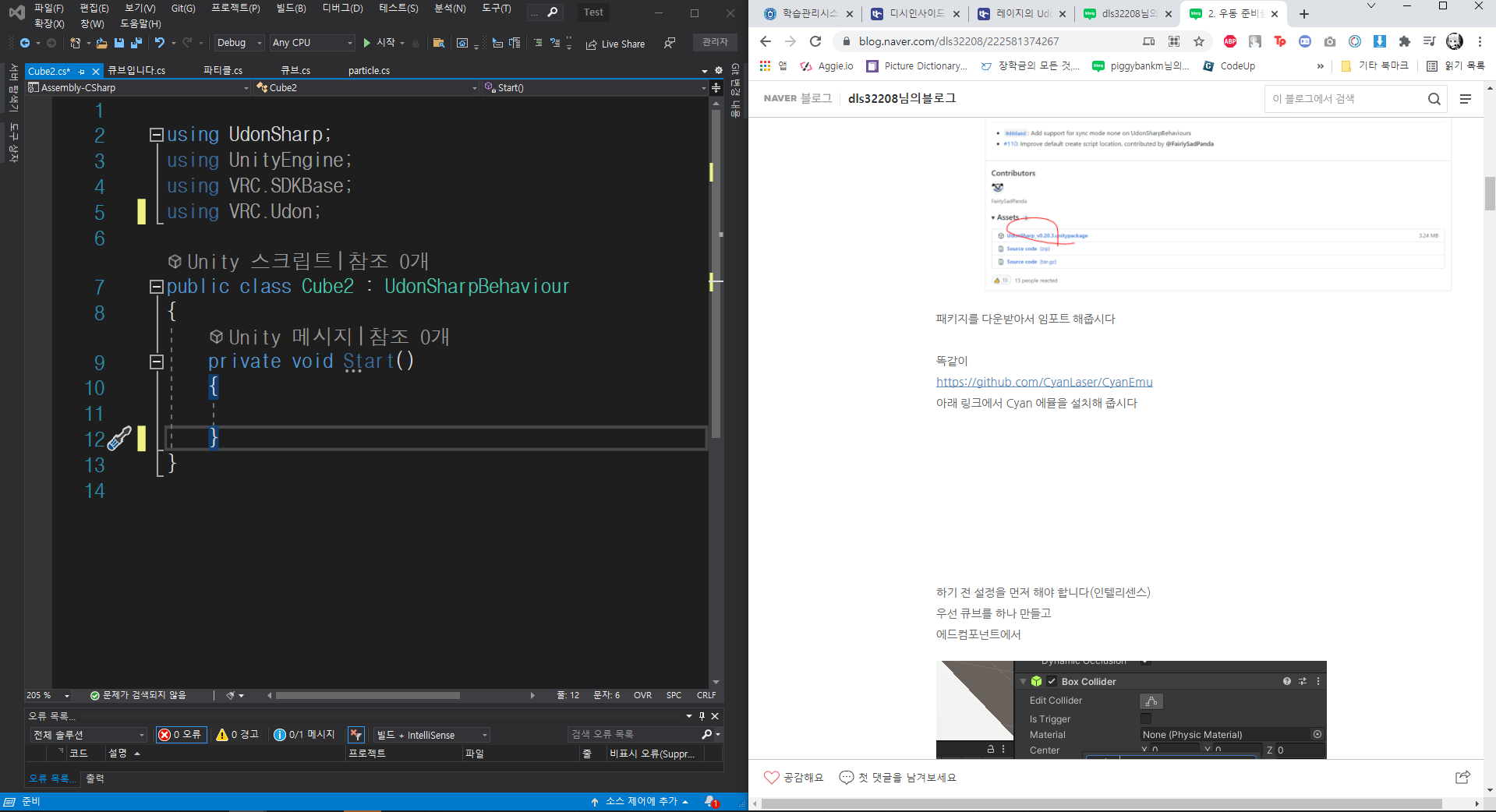Click the 시작 start debugging button

pyautogui.click(x=380, y=43)
